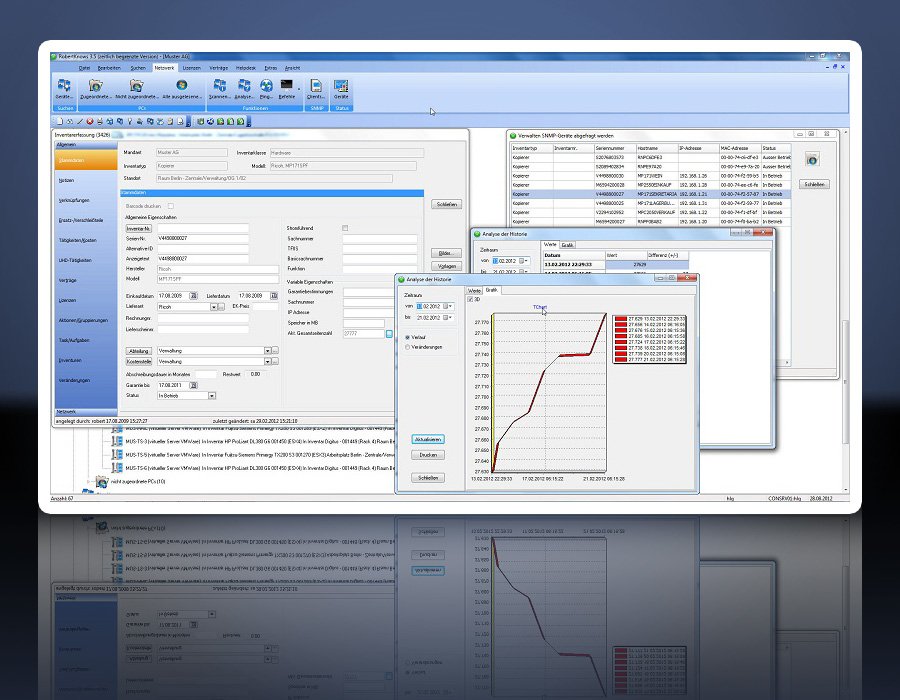Launch the Ping function icon
900x700 pixels.
(266, 89)
